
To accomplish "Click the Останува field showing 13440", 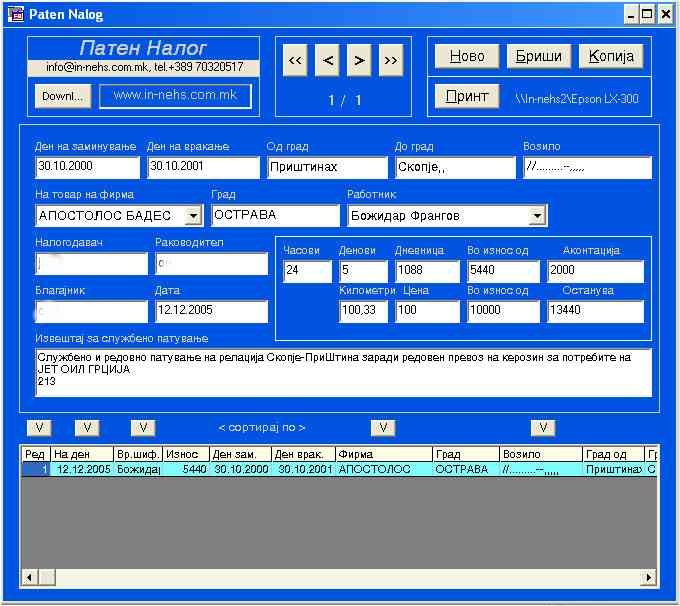I will 595,311.
